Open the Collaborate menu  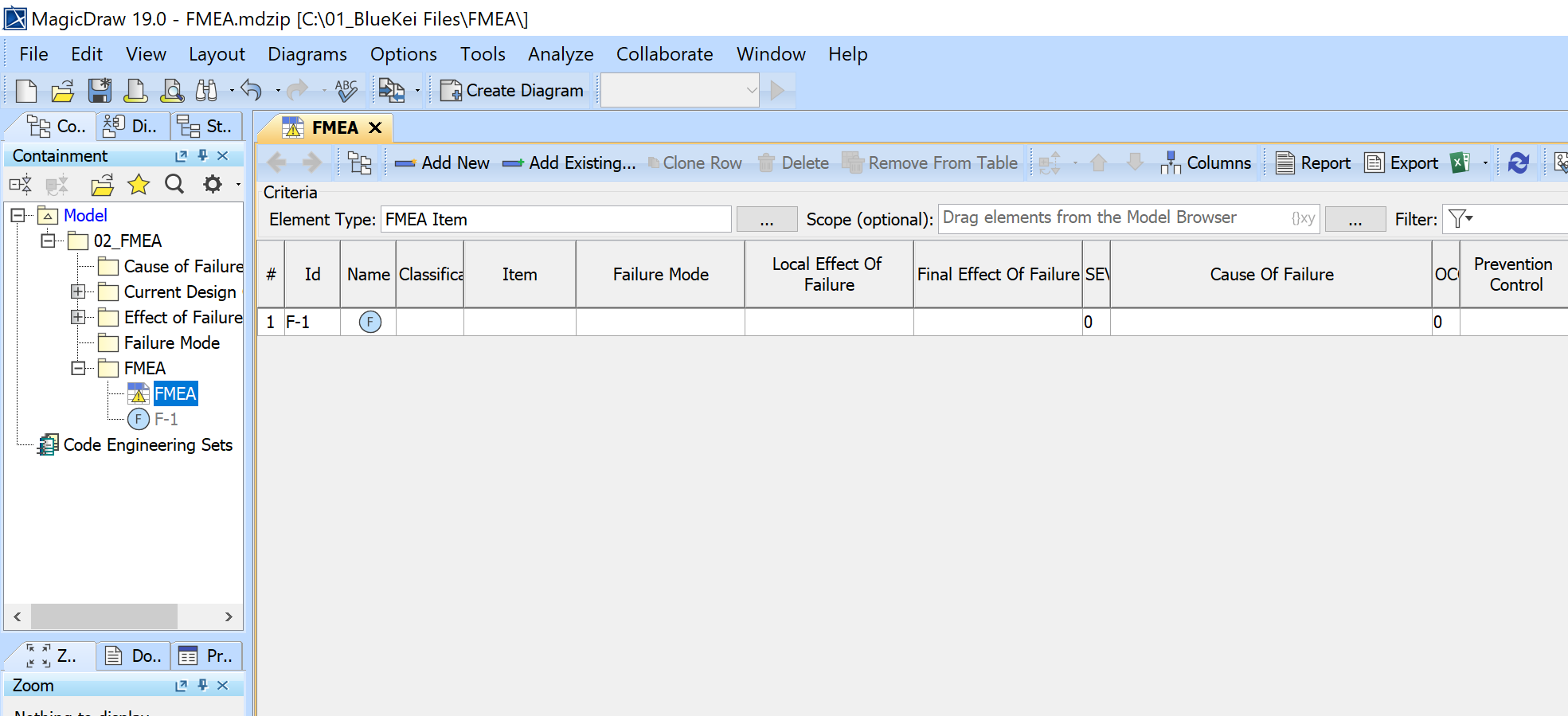click(x=665, y=54)
